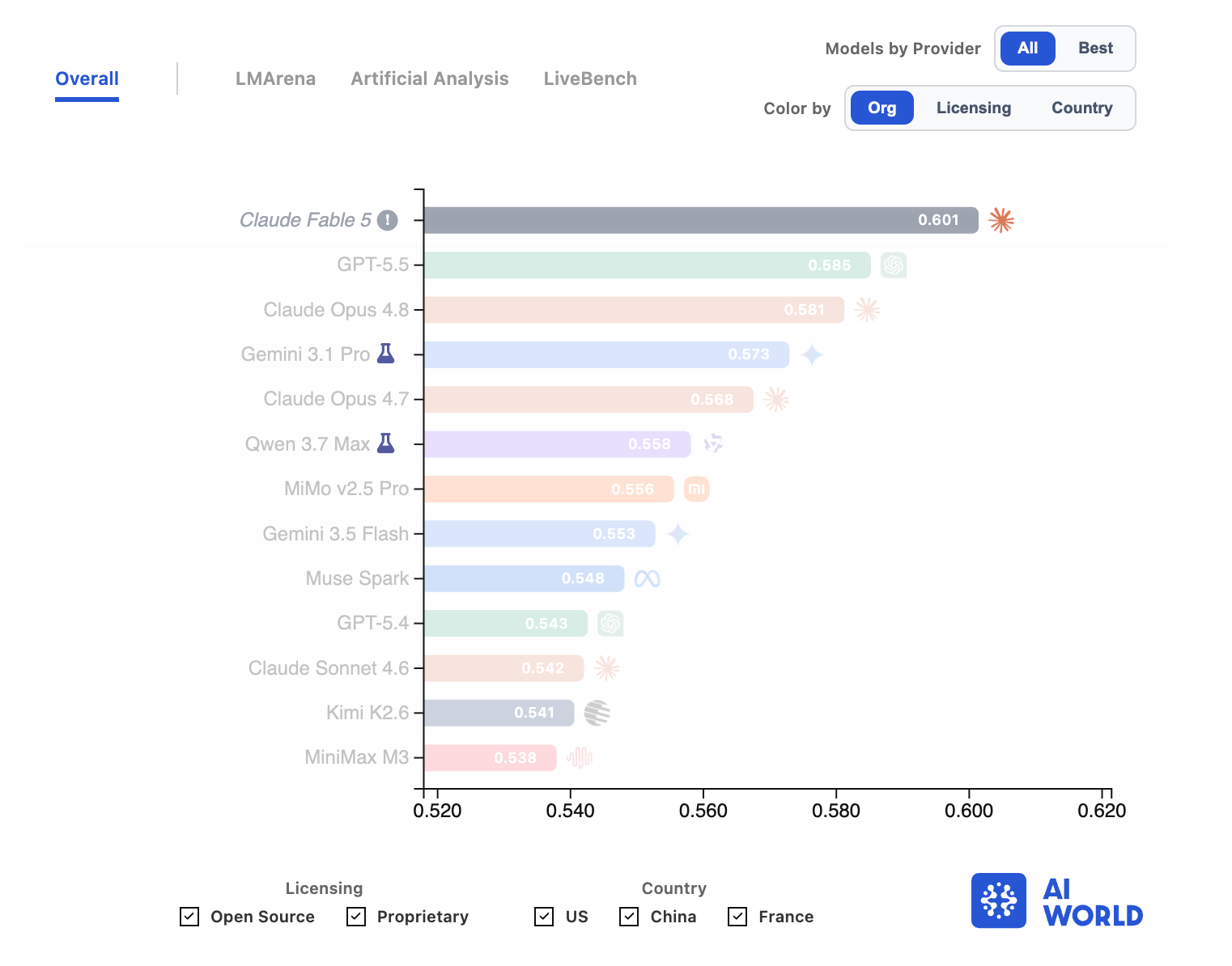The height and width of the screenshot is (966, 1232).
Task: Select All in Models by Provider toggle
Action: tap(1028, 49)
